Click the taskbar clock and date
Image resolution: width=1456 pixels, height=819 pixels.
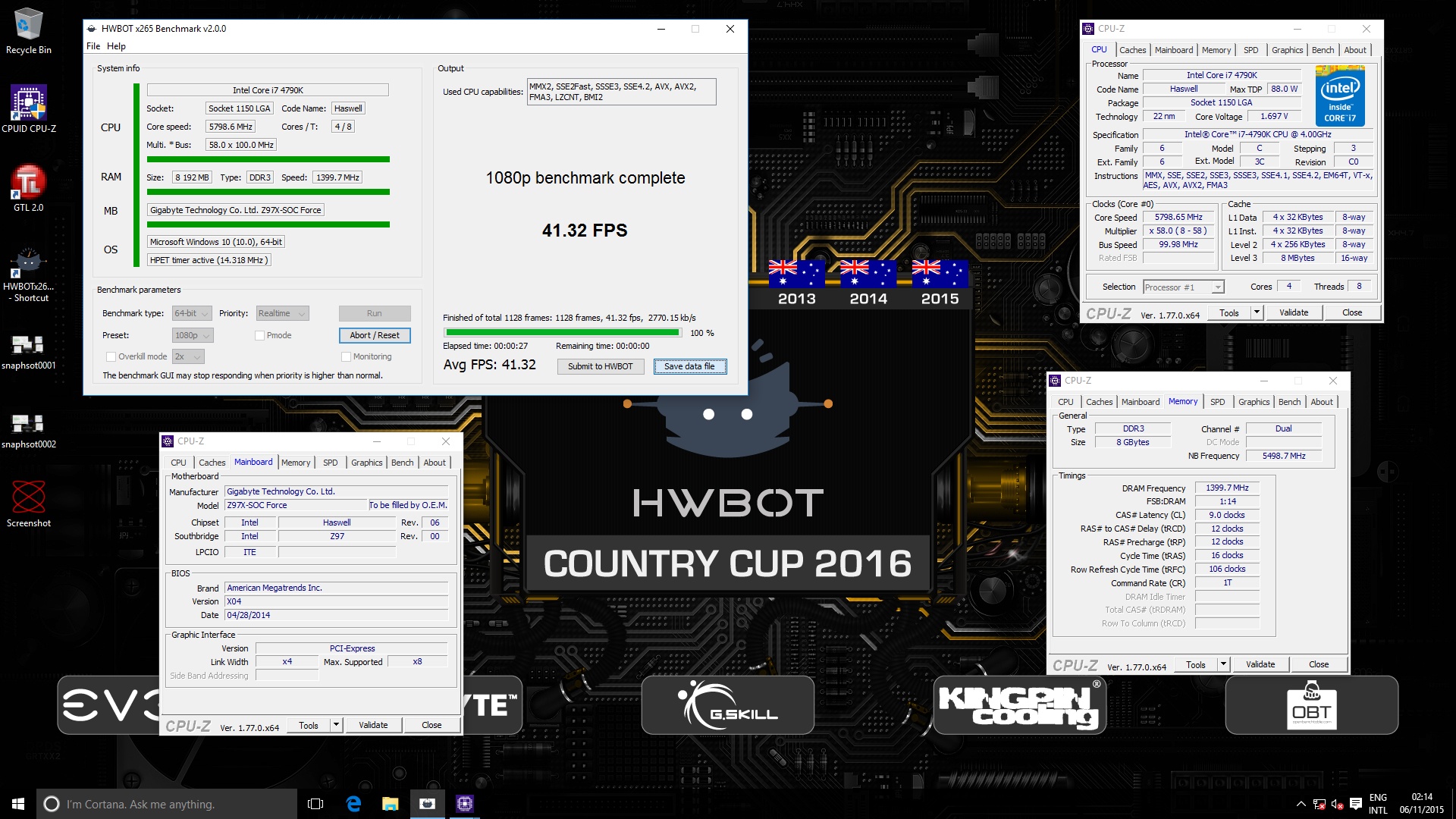[x=1421, y=804]
